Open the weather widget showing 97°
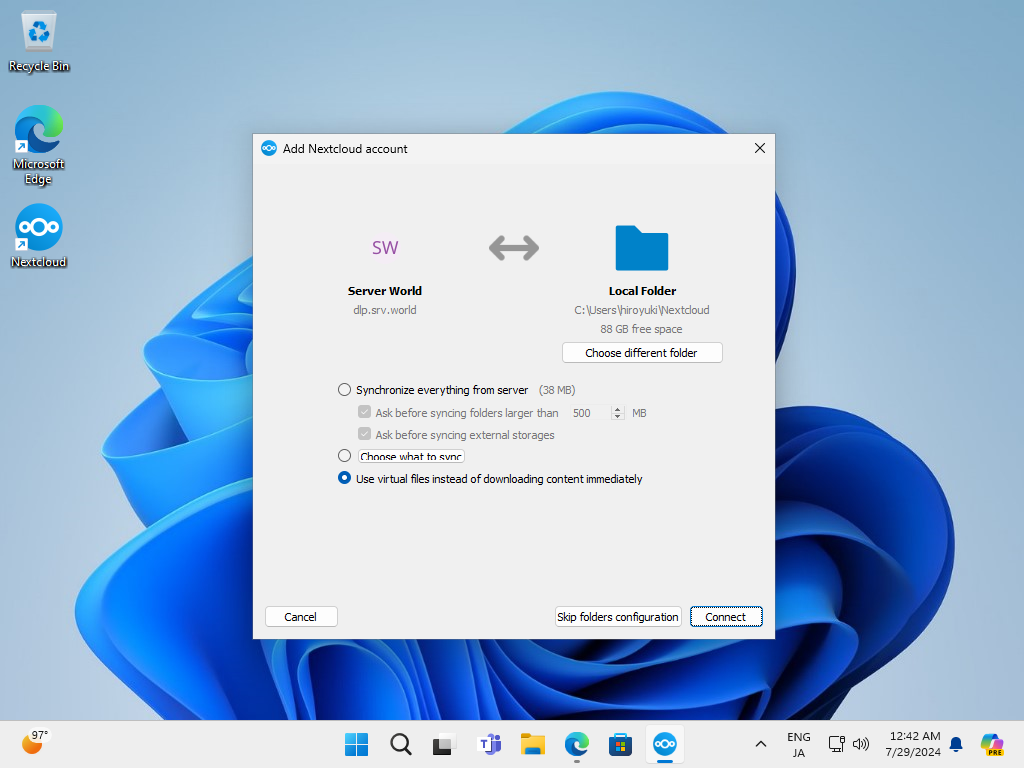 click(x=35, y=742)
